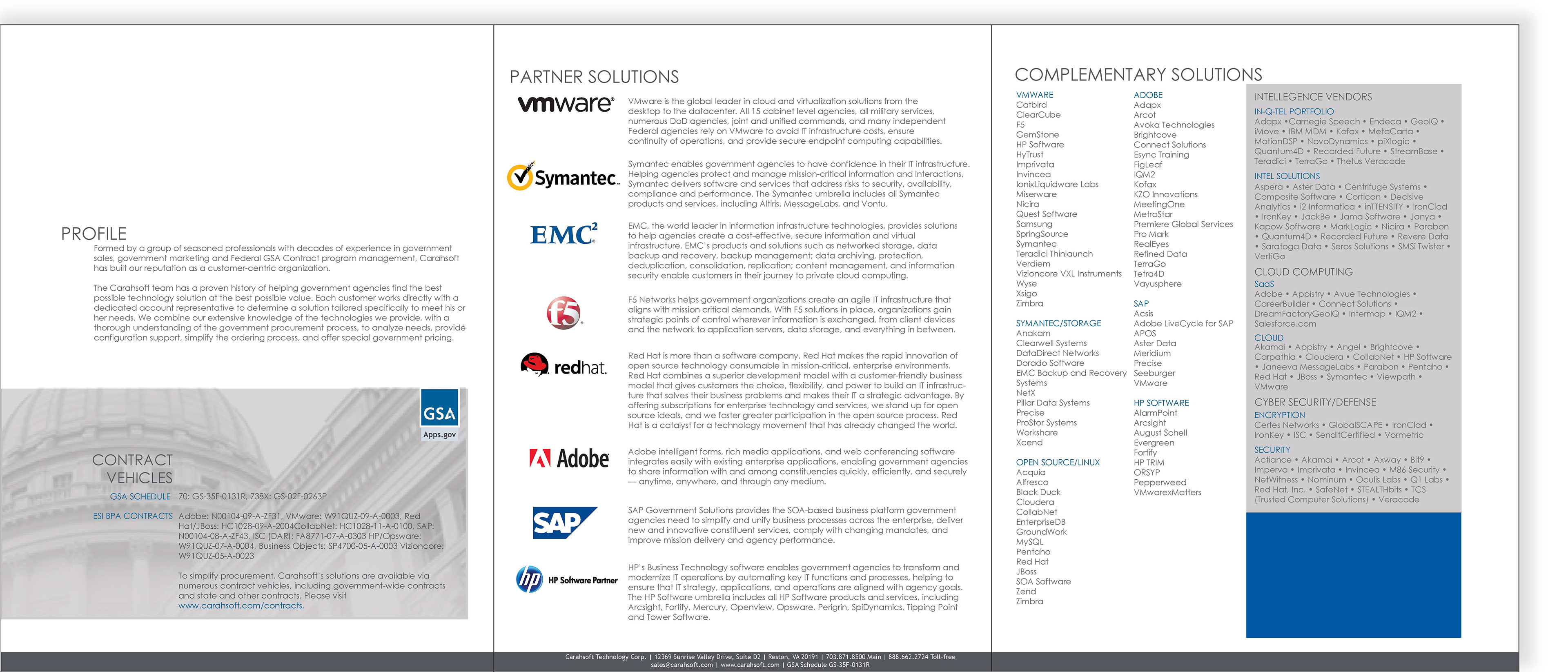
Task: Click the GSA Apps.gov badge
Action: (439, 414)
